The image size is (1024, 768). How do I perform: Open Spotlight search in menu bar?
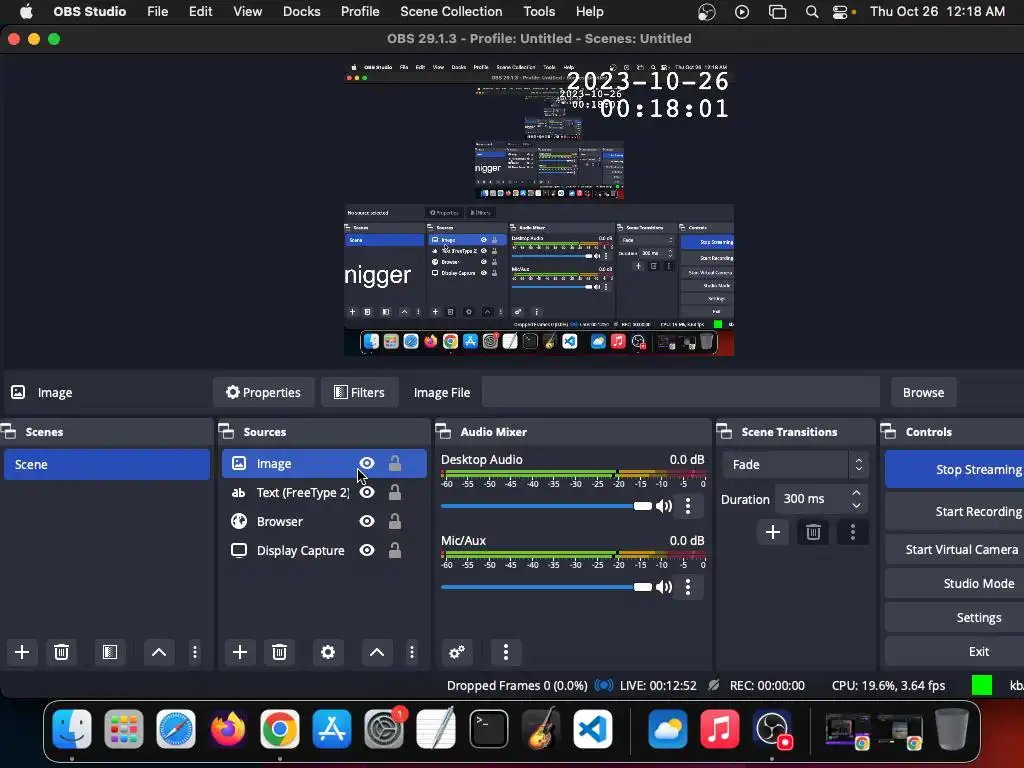tap(811, 12)
